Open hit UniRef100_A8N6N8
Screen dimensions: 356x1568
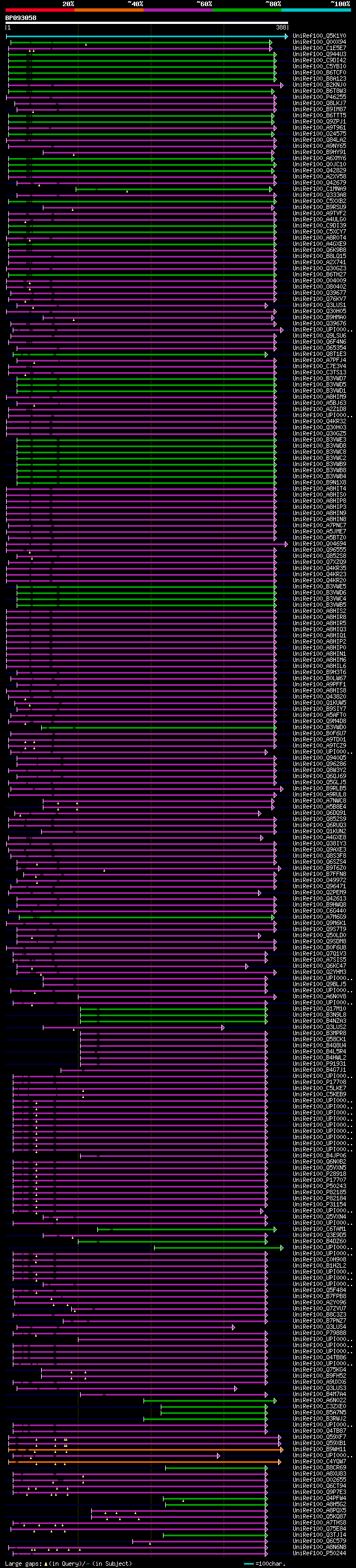319,1547
